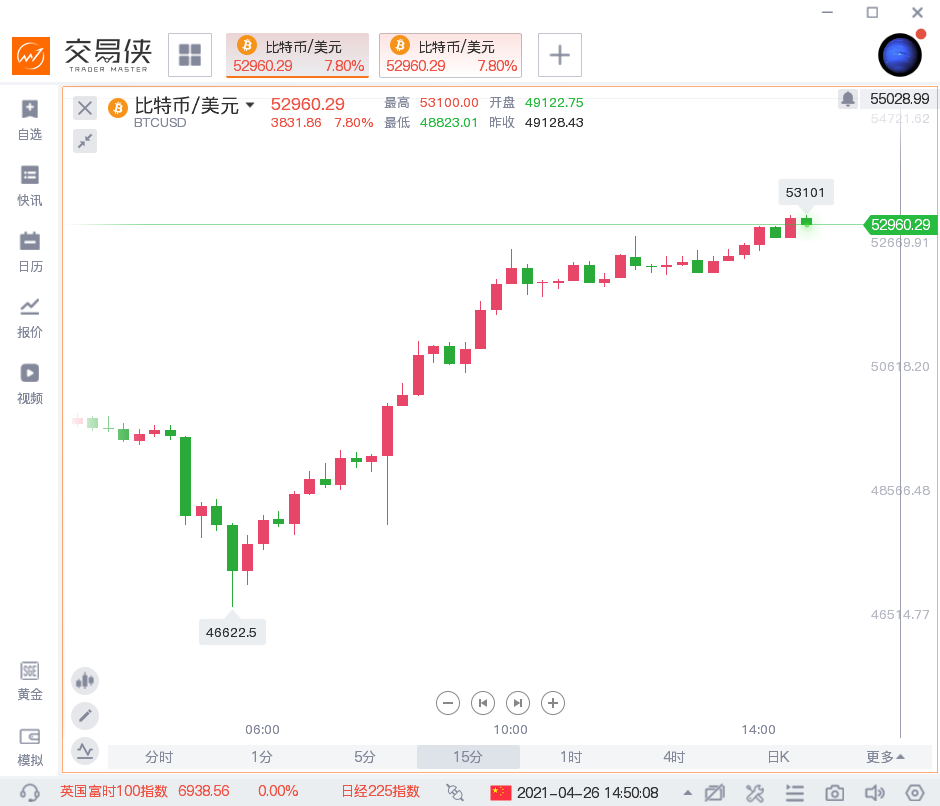
Task: Switch to the 15分 timeframe tab
Action: pyautogui.click(x=468, y=757)
